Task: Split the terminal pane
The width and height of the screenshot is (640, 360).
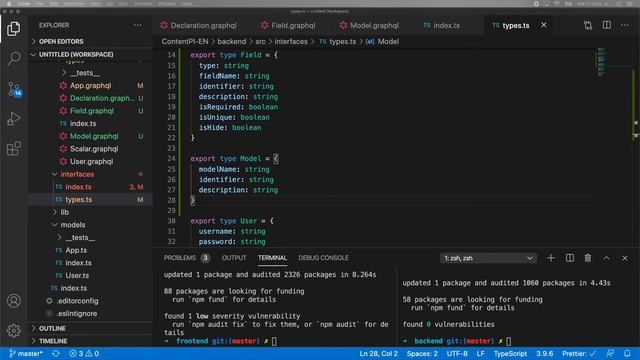Action: 570,258
